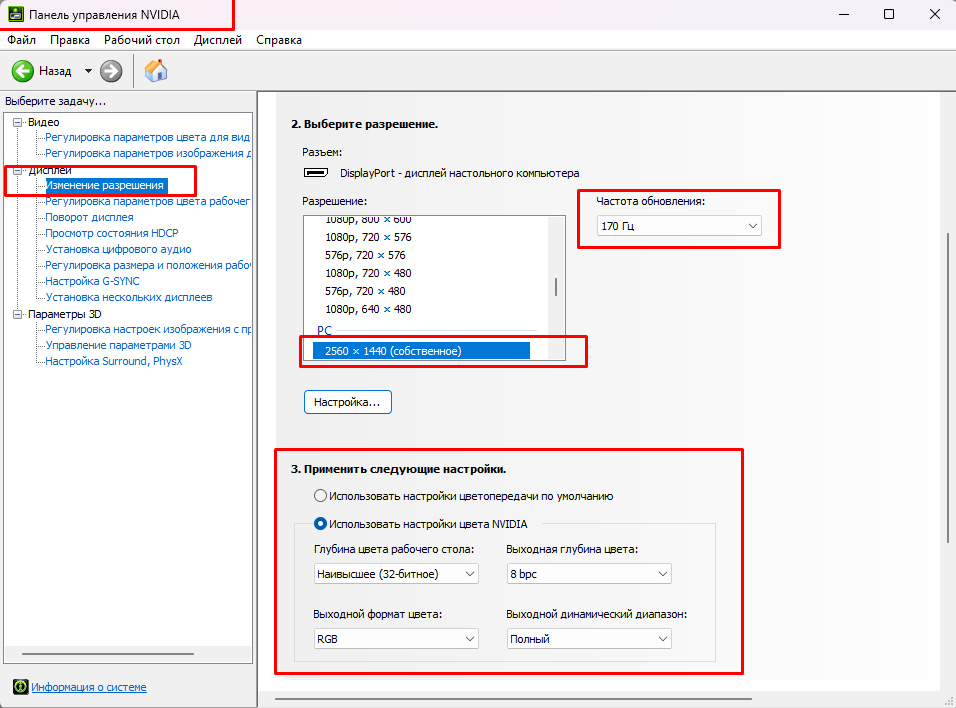Click the "Настройка..." button
The width and height of the screenshot is (956, 708).
pyautogui.click(x=347, y=402)
